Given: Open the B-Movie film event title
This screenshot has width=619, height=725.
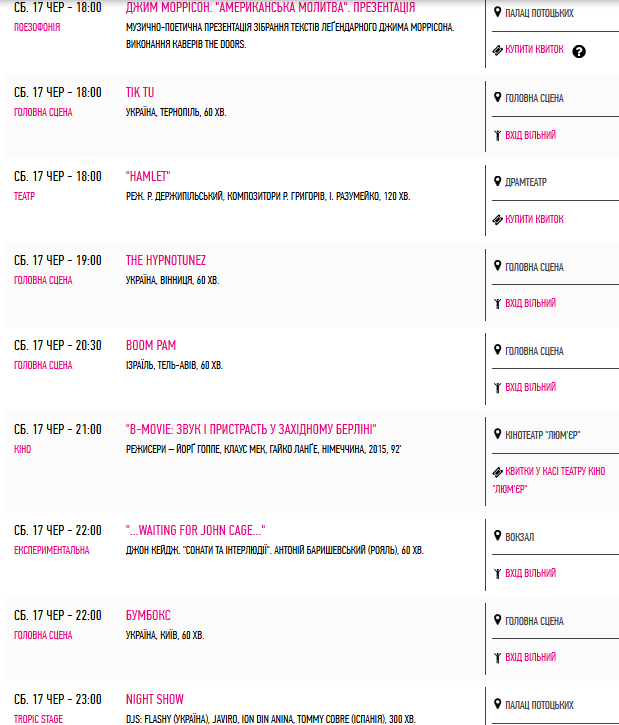Looking at the screenshot, I should (x=251, y=430).
